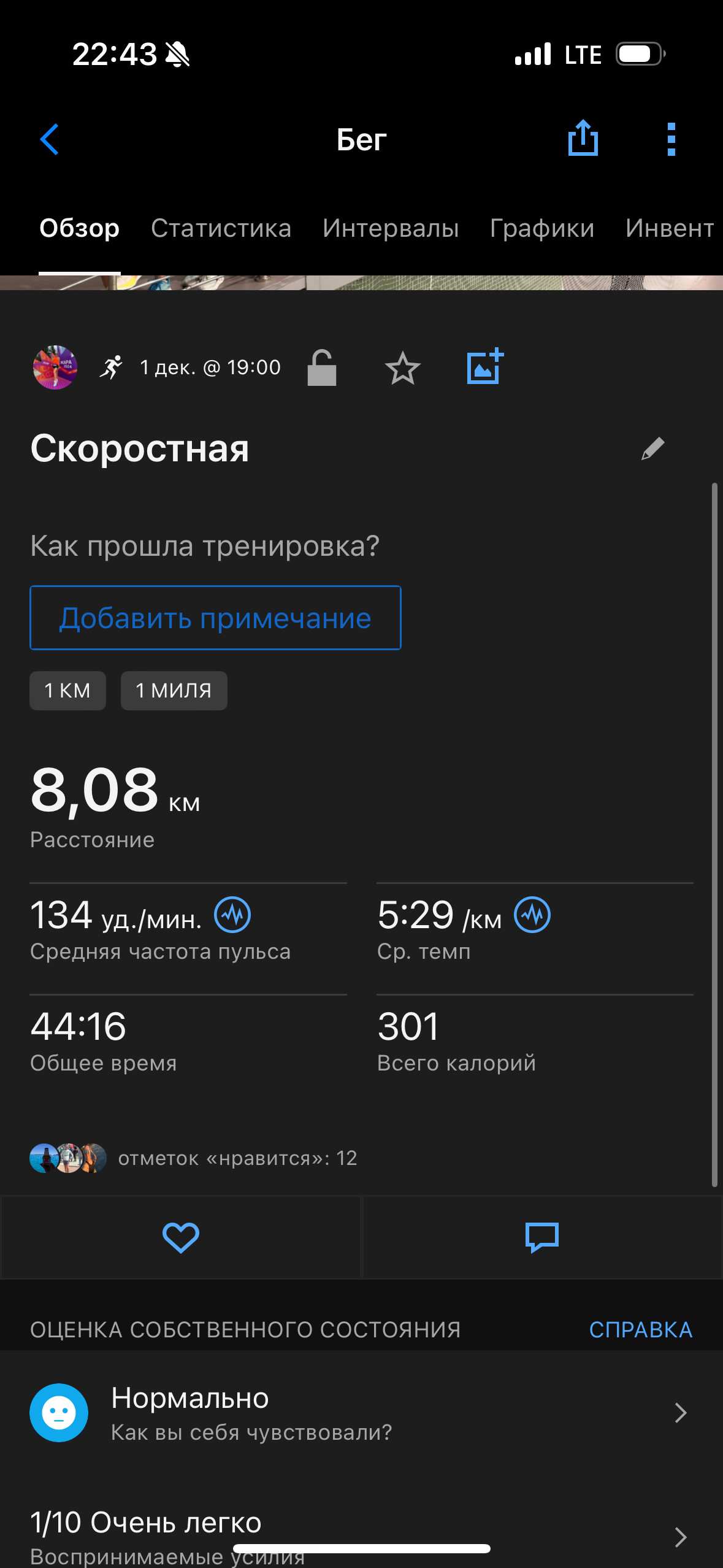Open the Интервалы tab
The image size is (723, 1568).
391,228
